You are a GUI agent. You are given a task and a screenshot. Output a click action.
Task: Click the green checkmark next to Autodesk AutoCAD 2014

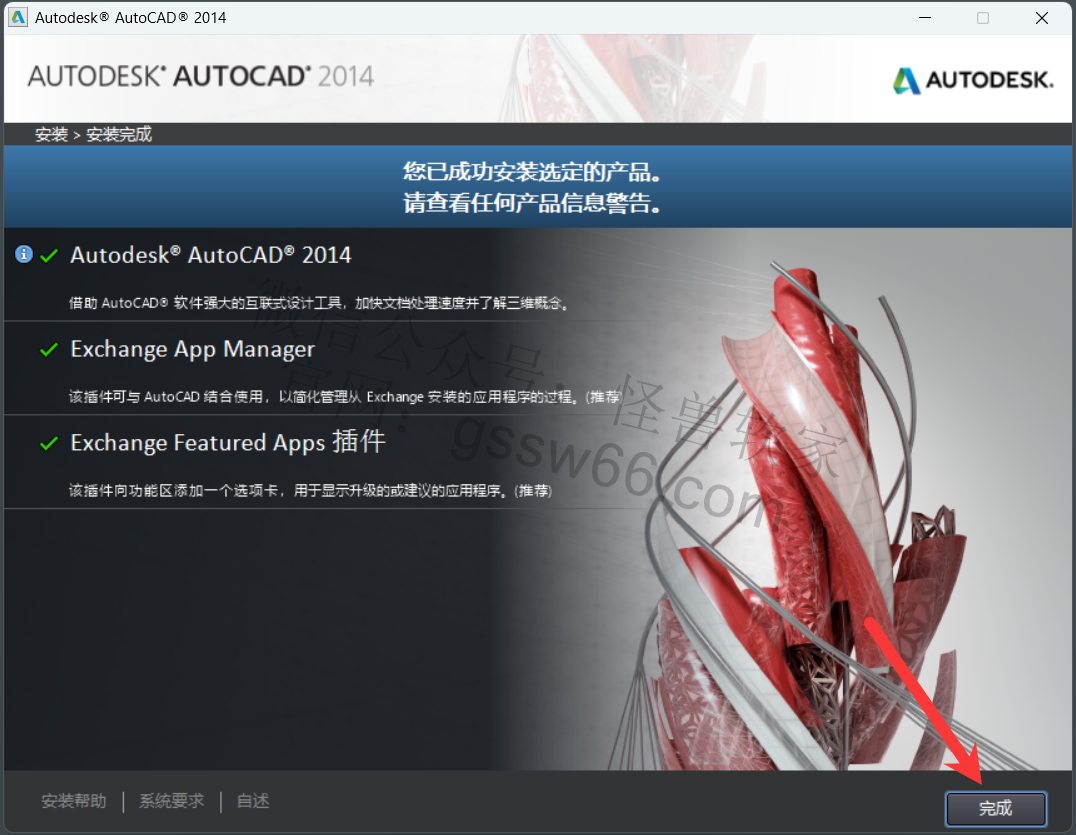pyautogui.click(x=49, y=256)
